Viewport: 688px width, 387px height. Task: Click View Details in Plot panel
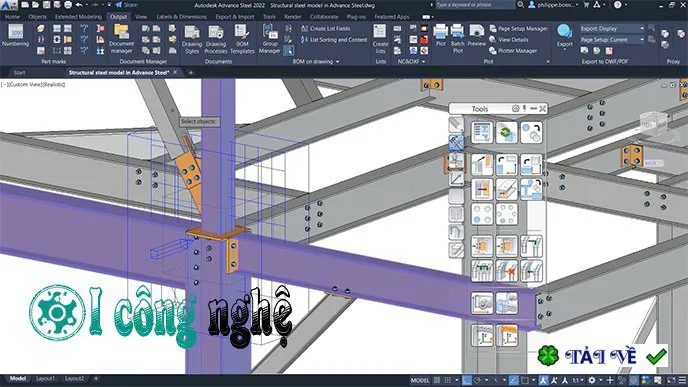coord(509,39)
